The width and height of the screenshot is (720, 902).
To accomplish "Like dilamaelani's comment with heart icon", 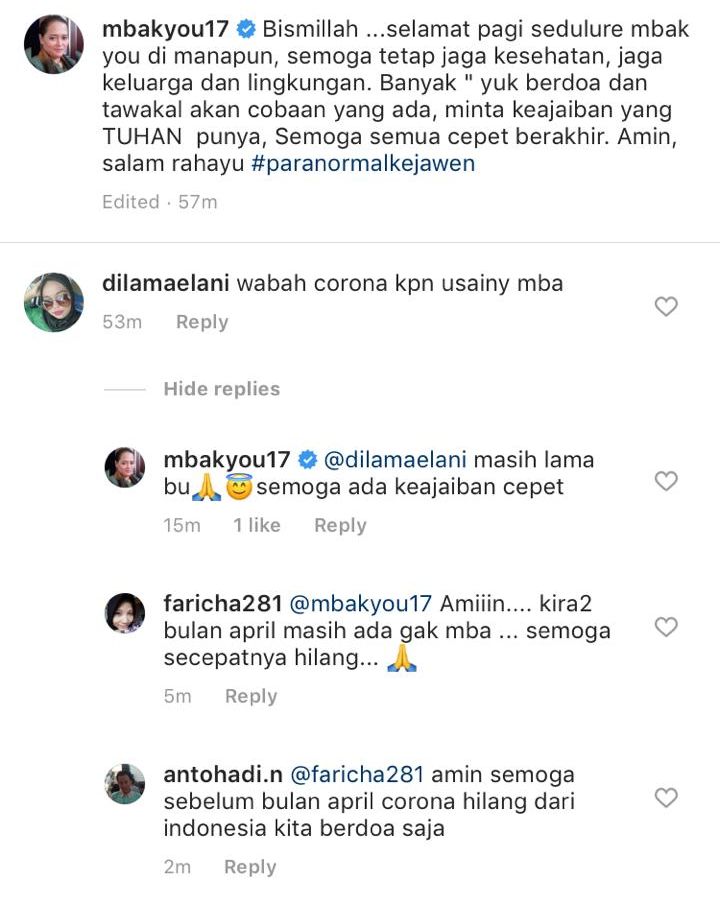I will click(666, 307).
